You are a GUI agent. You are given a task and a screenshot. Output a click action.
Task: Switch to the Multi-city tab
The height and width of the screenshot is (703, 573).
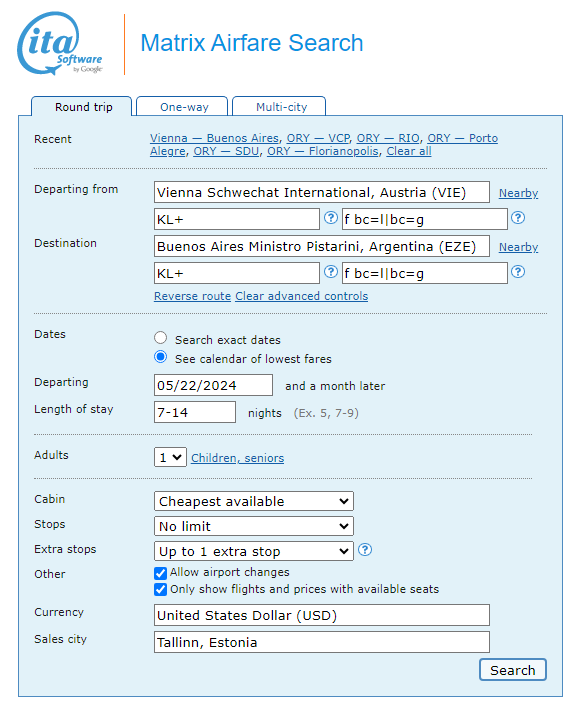(x=279, y=107)
